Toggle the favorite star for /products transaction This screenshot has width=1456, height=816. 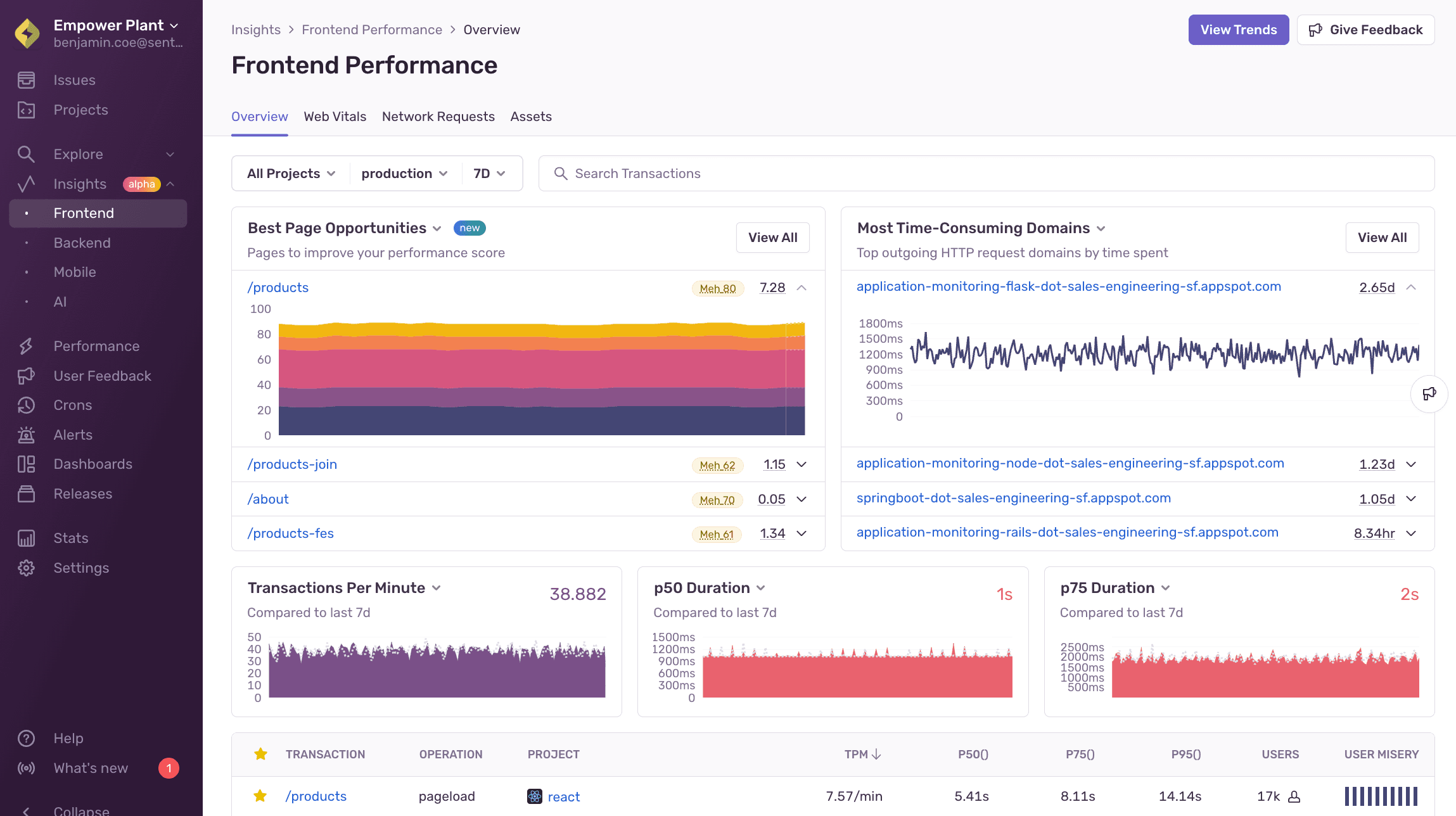pyautogui.click(x=260, y=796)
